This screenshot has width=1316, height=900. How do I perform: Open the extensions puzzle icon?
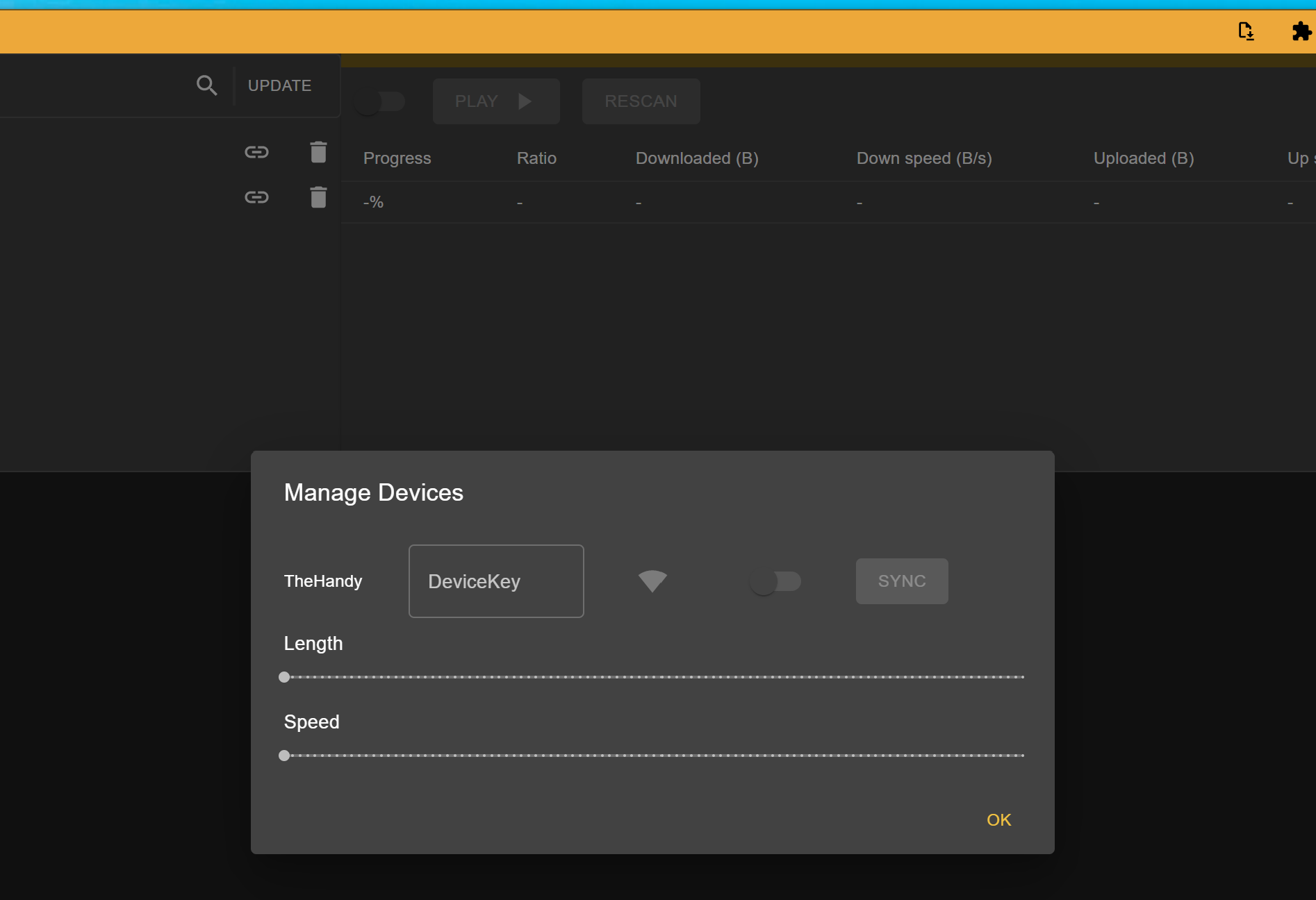[1301, 31]
